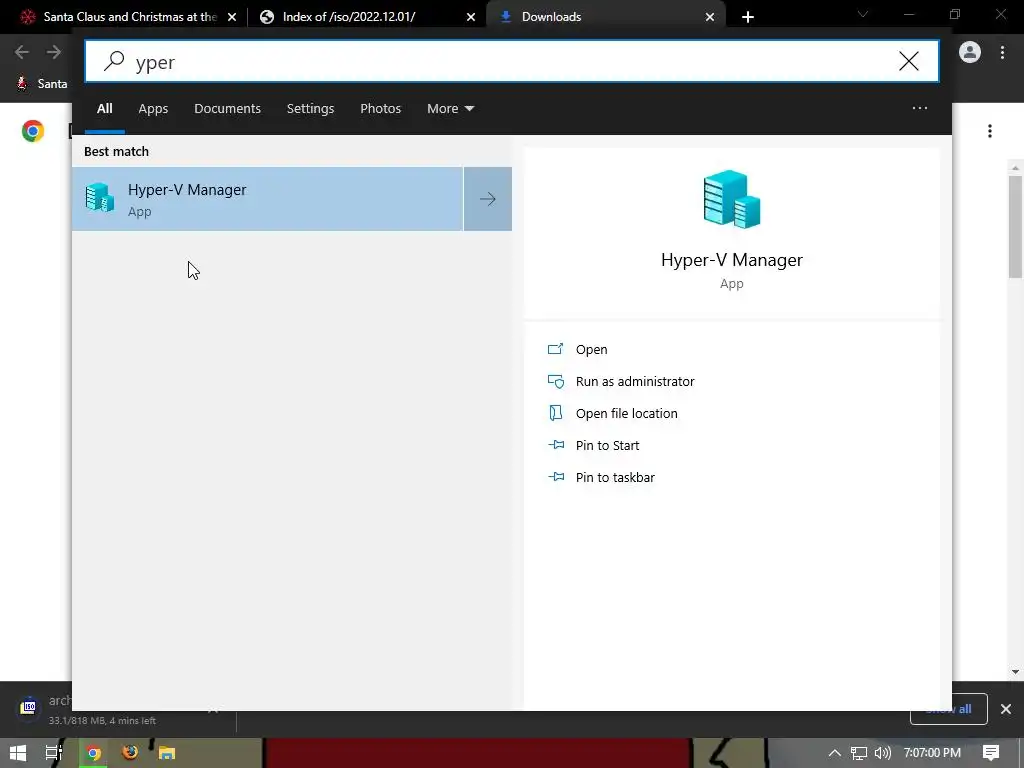Image resolution: width=1024 pixels, height=768 pixels.
Task: Pin Hyper-V Manager to taskbar
Action: pyautogui.click(x=615, y=477)
